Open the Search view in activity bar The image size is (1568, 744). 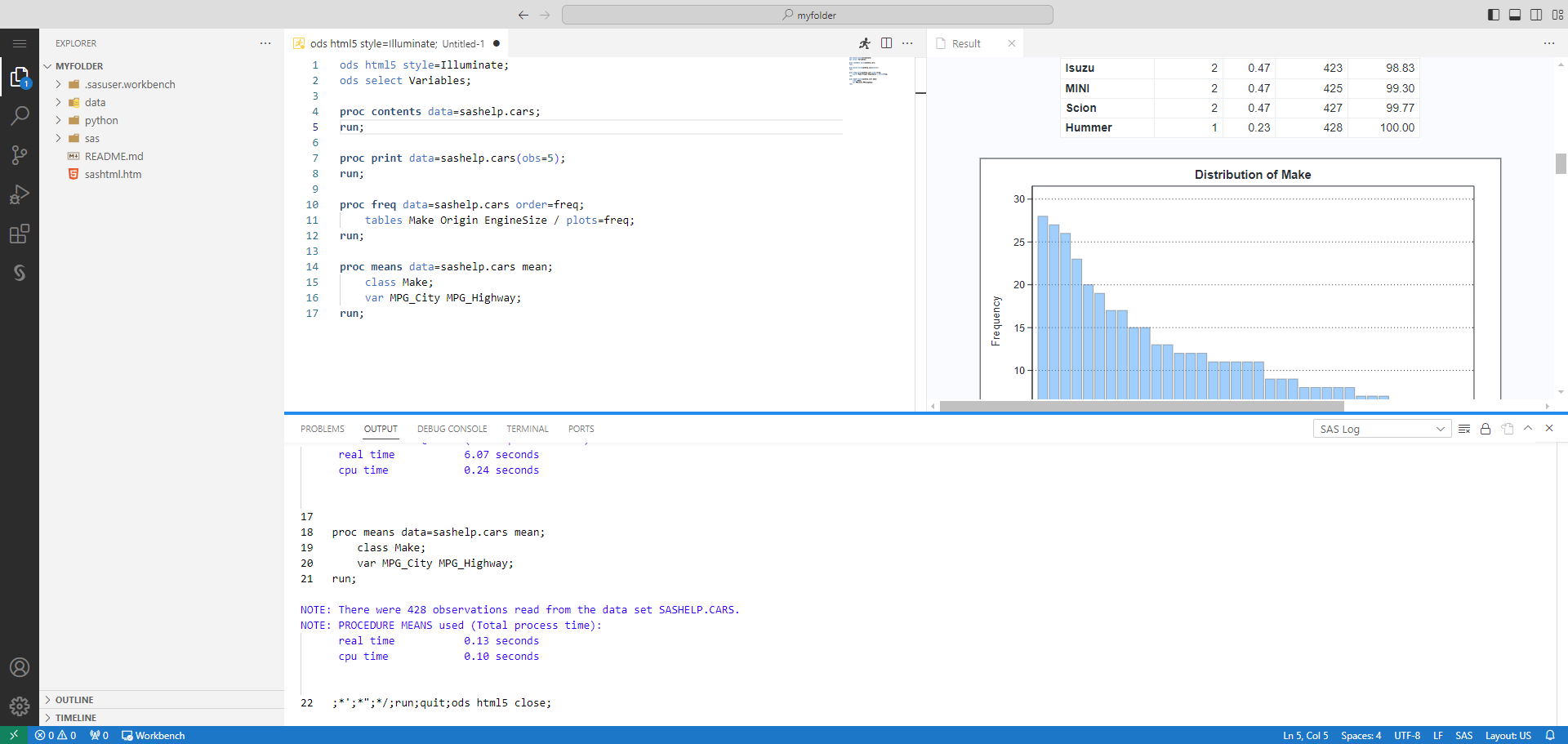coord(20,116)
